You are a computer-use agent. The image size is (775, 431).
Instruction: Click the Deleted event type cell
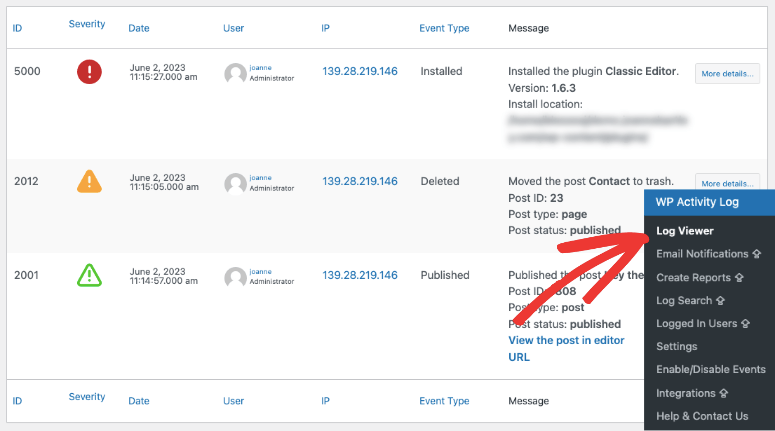coord(440,181)
